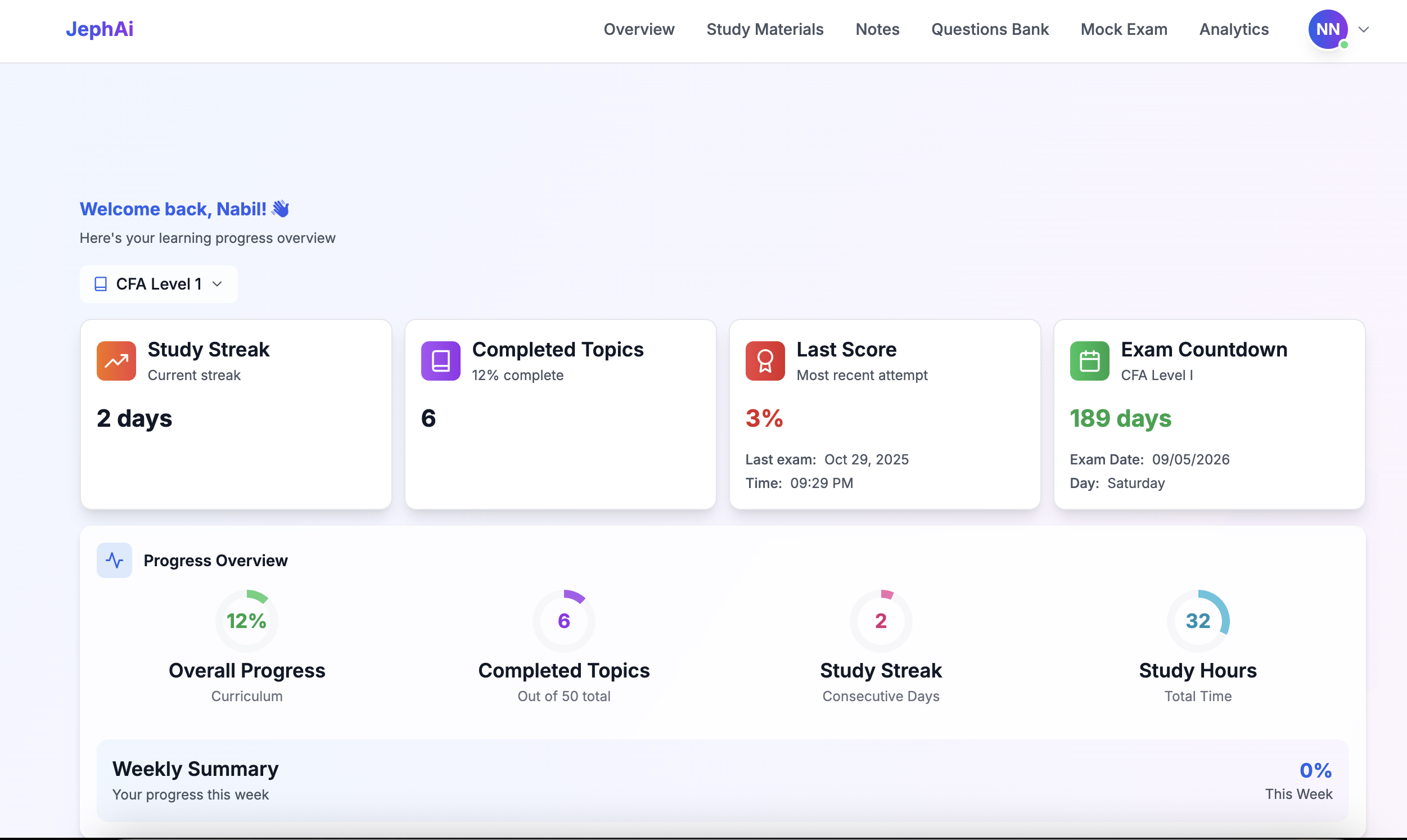Click the orange Study Streak trend icon
This screenshot has height=840, width=1407.
116,360
